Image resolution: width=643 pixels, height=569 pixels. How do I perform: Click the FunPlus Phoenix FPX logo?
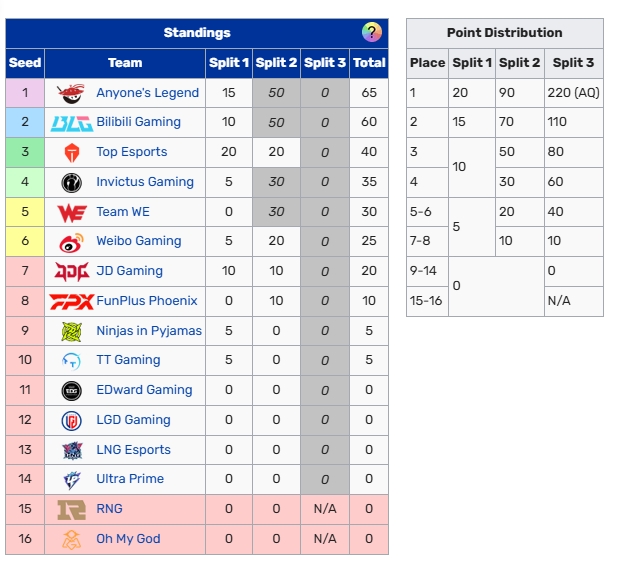72,301
